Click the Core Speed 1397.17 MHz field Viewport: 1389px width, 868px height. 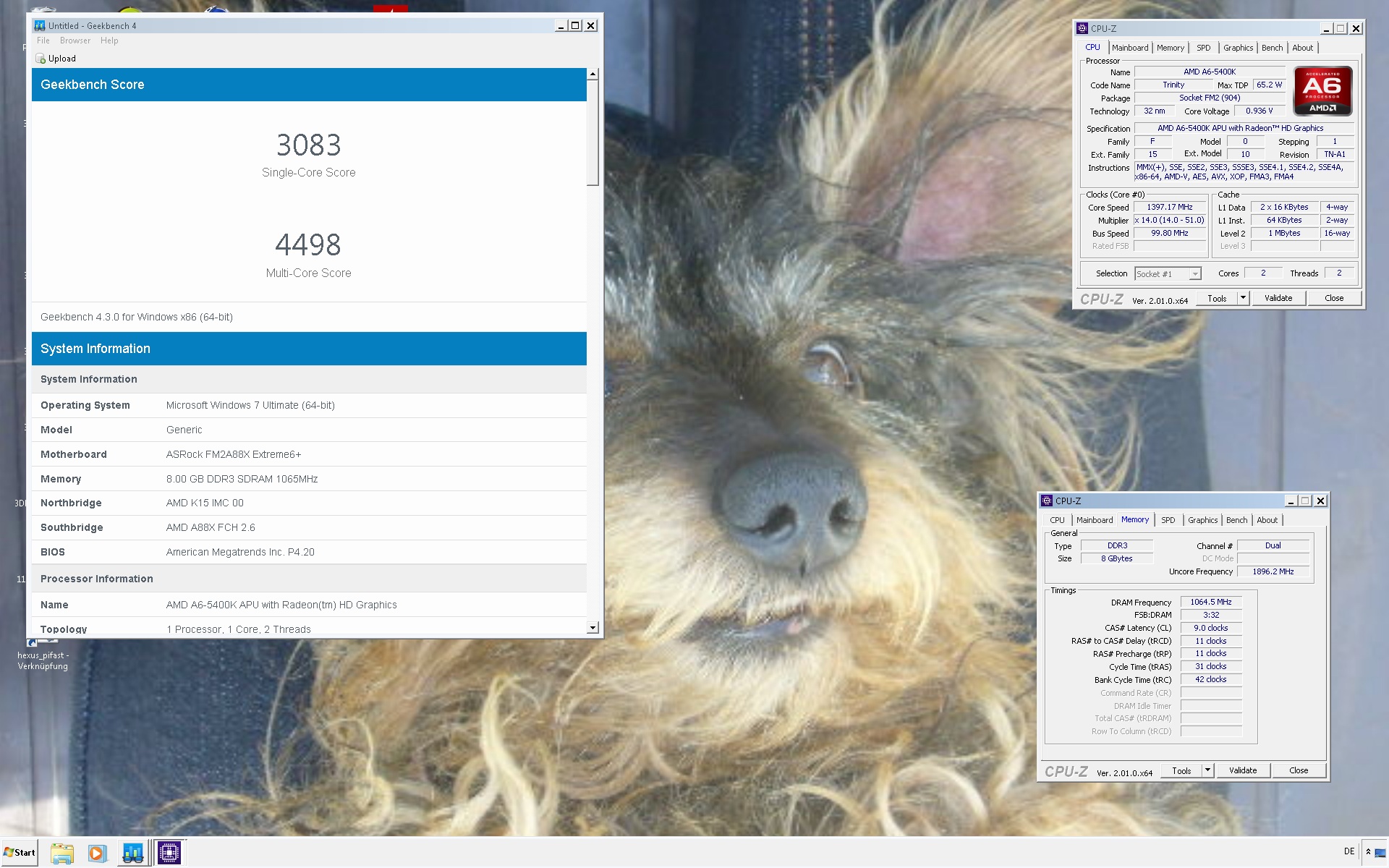click(1170, 207)
